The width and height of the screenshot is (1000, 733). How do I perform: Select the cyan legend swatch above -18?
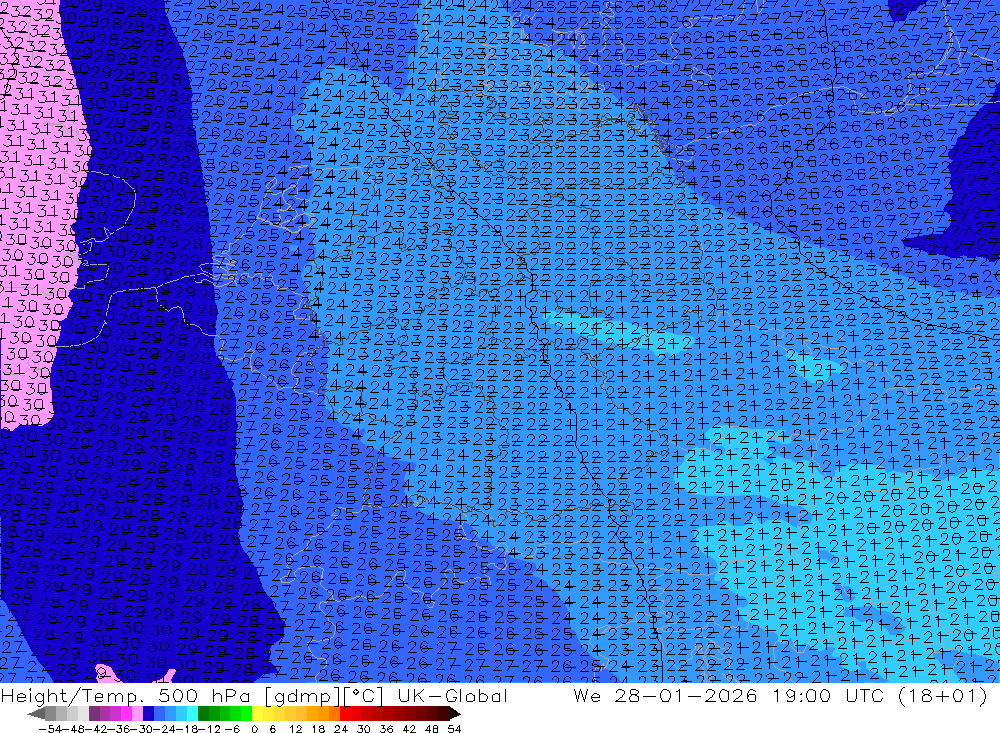(192, 714)
